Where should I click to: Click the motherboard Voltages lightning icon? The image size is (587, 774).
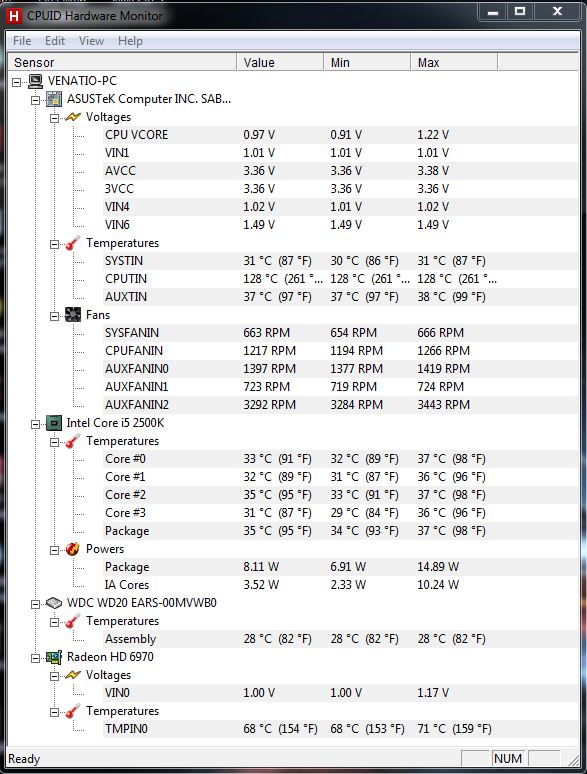click(73, 117)
